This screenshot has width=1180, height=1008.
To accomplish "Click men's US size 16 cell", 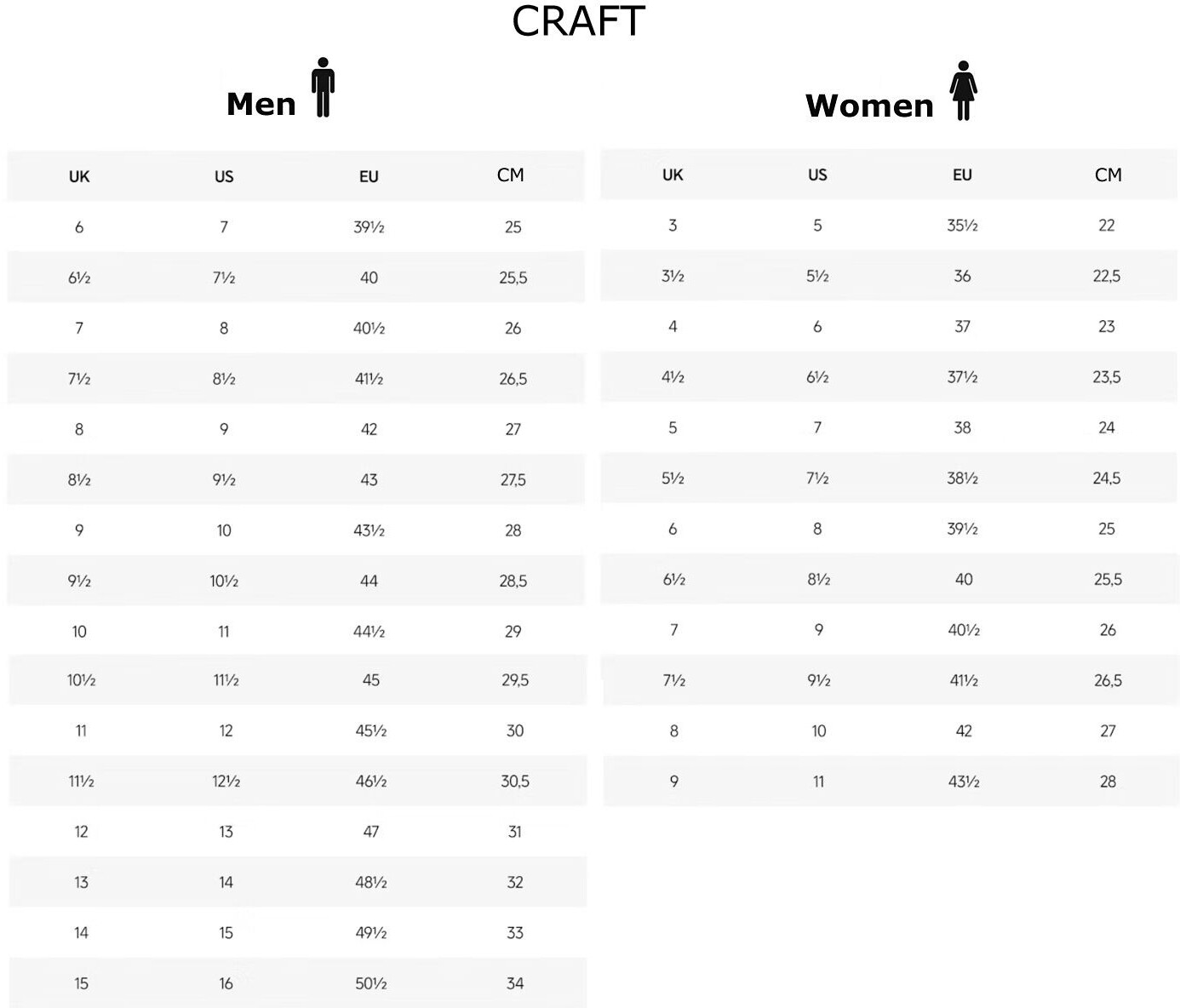I will (226, 984).
